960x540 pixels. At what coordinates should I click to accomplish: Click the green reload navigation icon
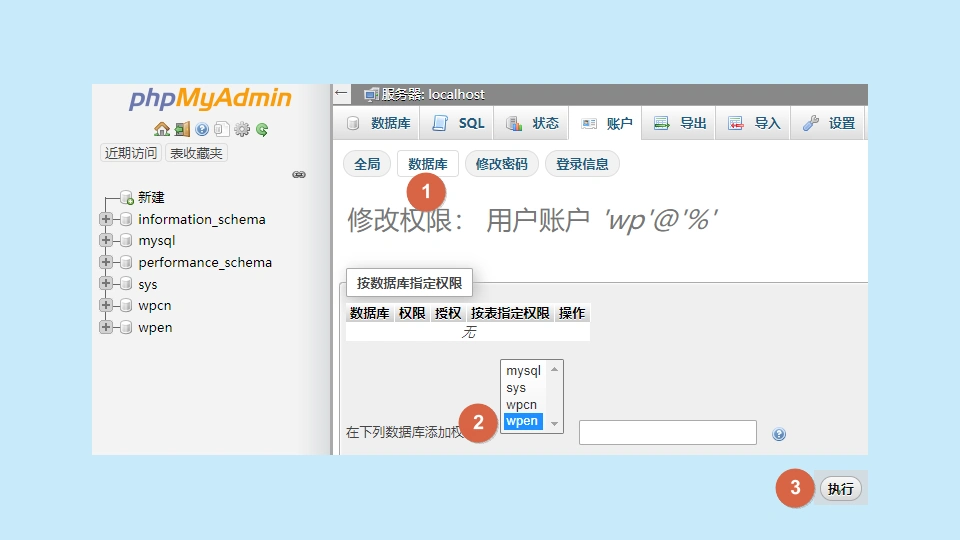coord(262,129)
